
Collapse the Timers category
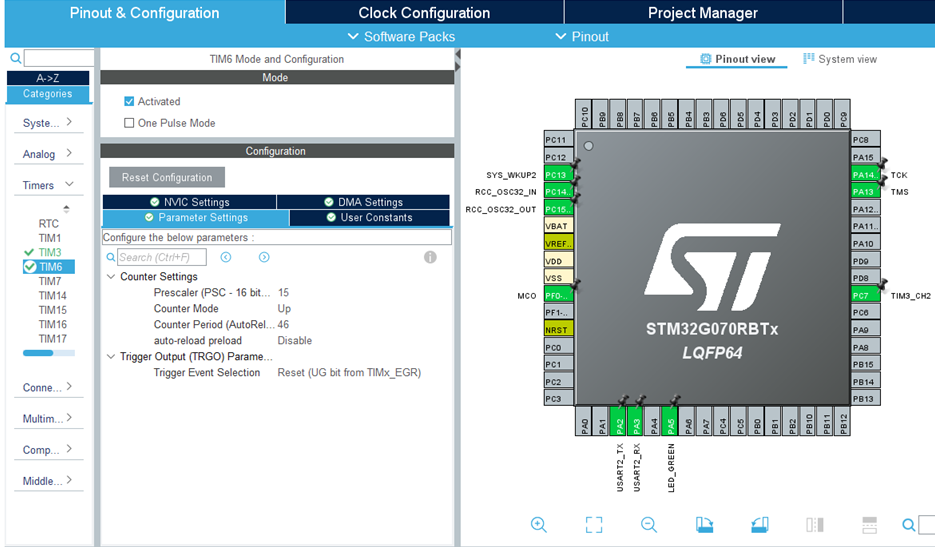pos(48,185)
